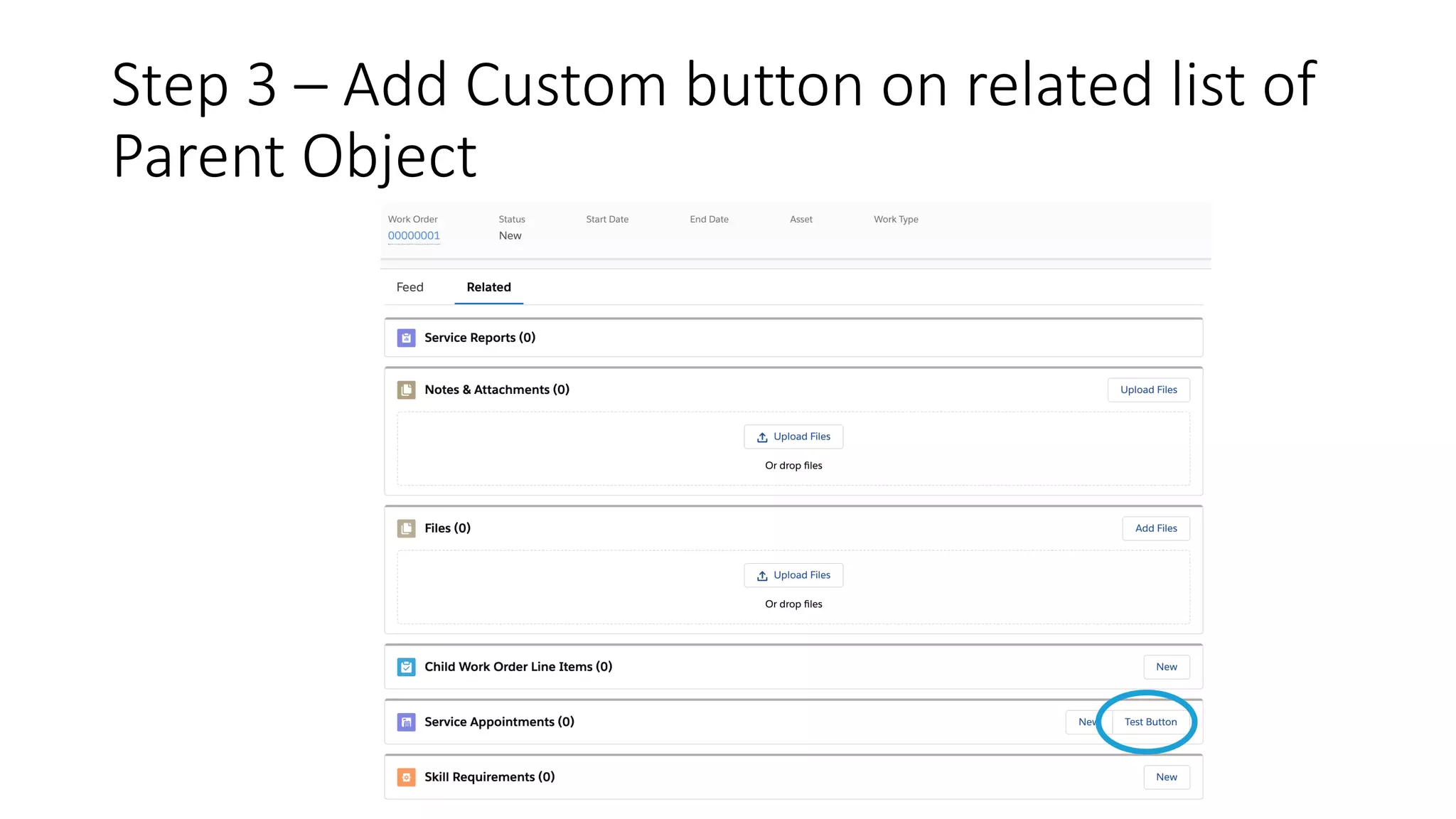The width and height of the screenshot is (1456, 819).
Task: Create New Skill Requirement
Action: pos(1167,777)
